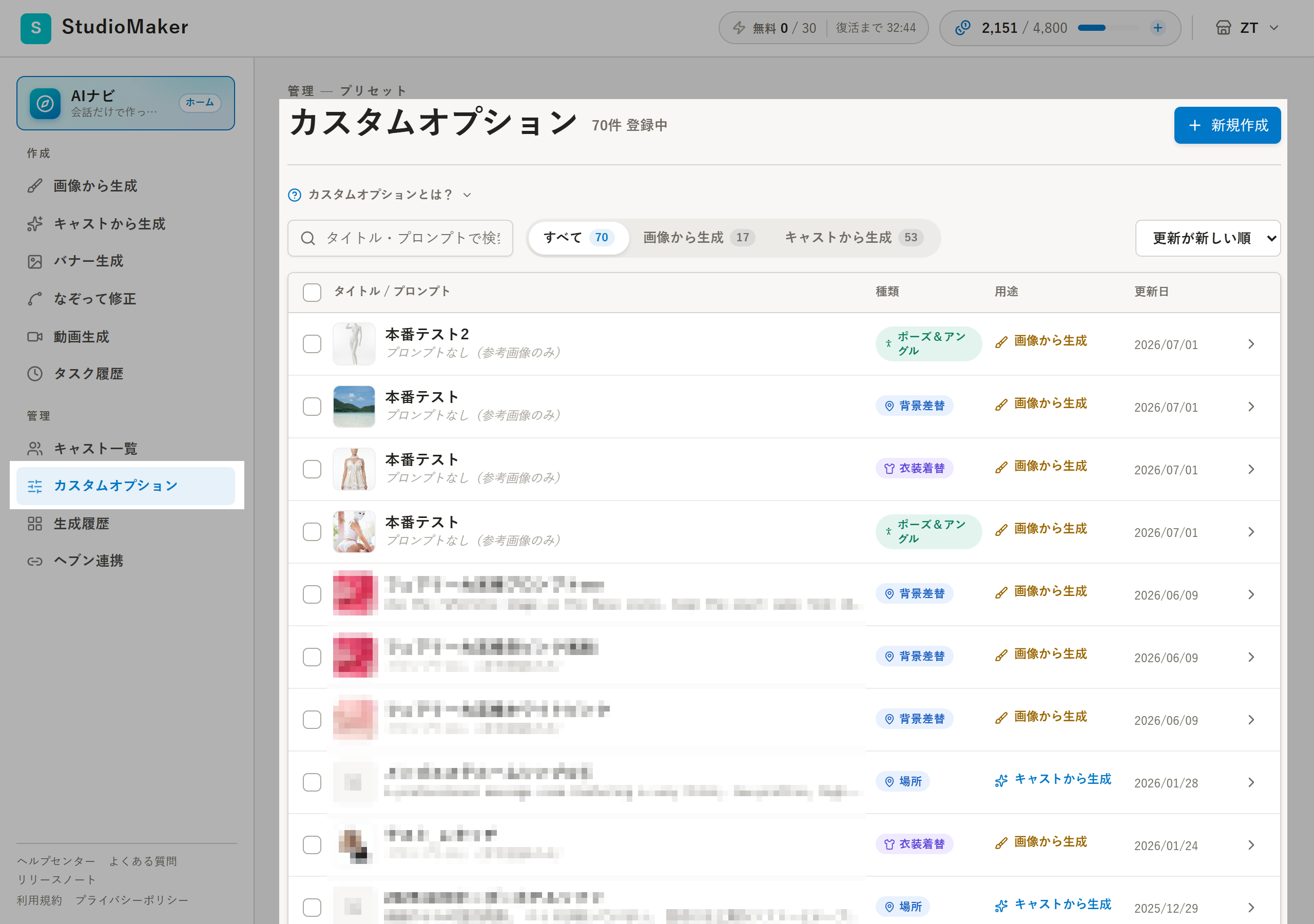Screen dimensions: 1314x924
Task: Click the タスク履歴 clock icon
Action: [35, 374]
